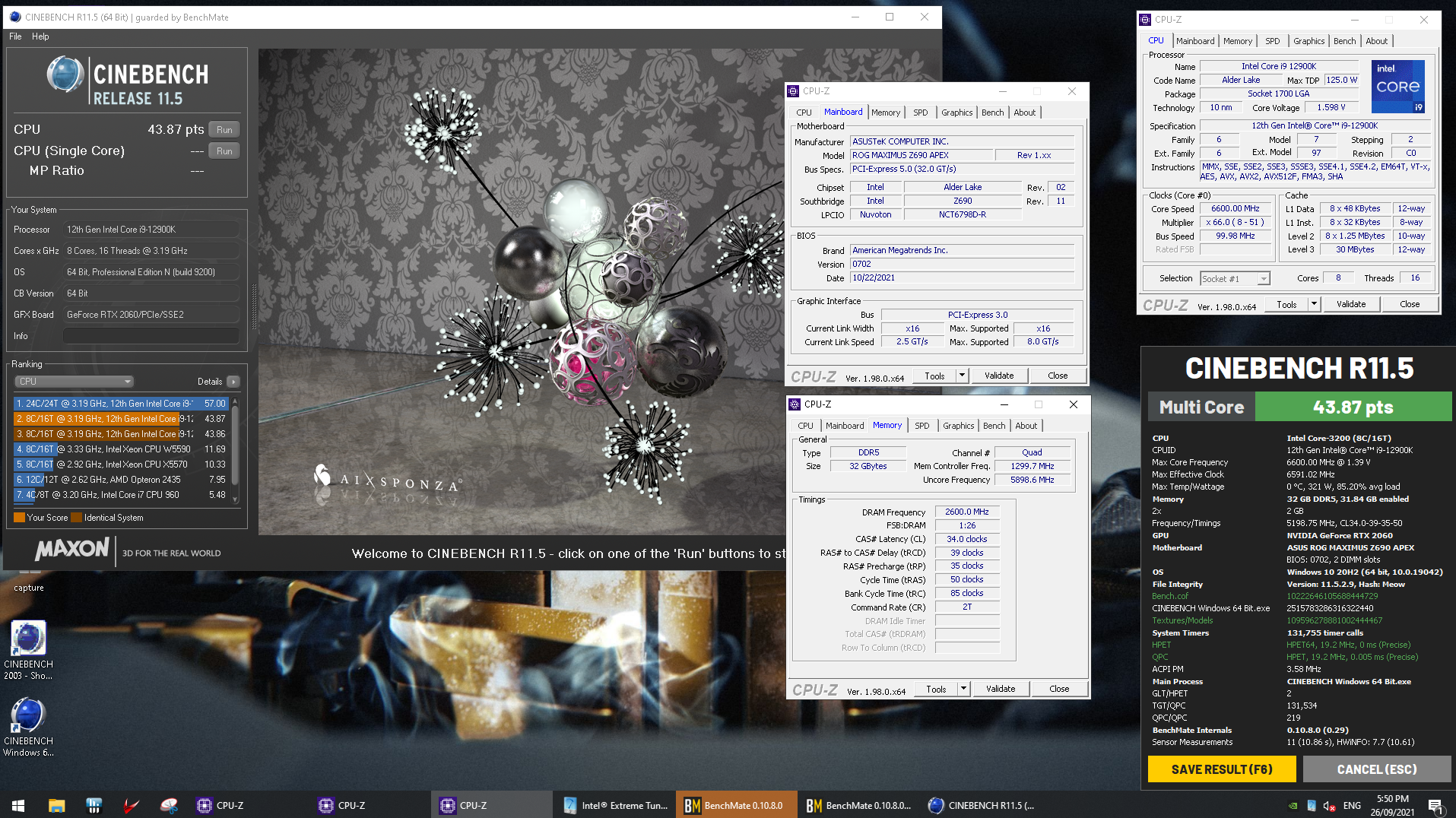Expand Tools dropdown arrow in CPU-Z Mainboard window

coord(962,376)
